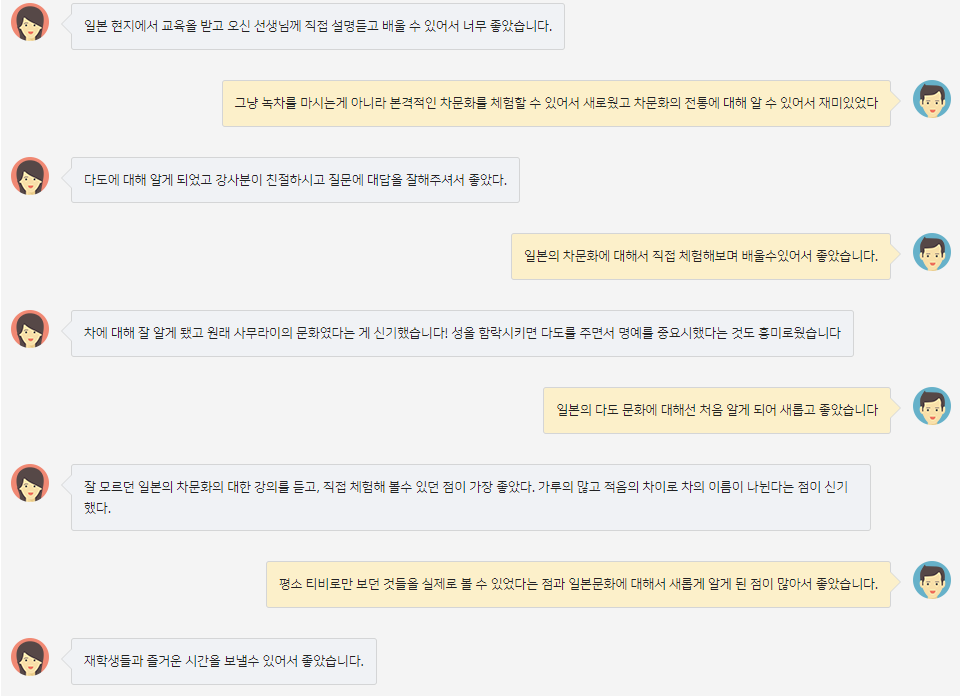Click the female avatar beside the 사무라이의 문화 message
Screen dimensions: 960x696
[30, 329]
